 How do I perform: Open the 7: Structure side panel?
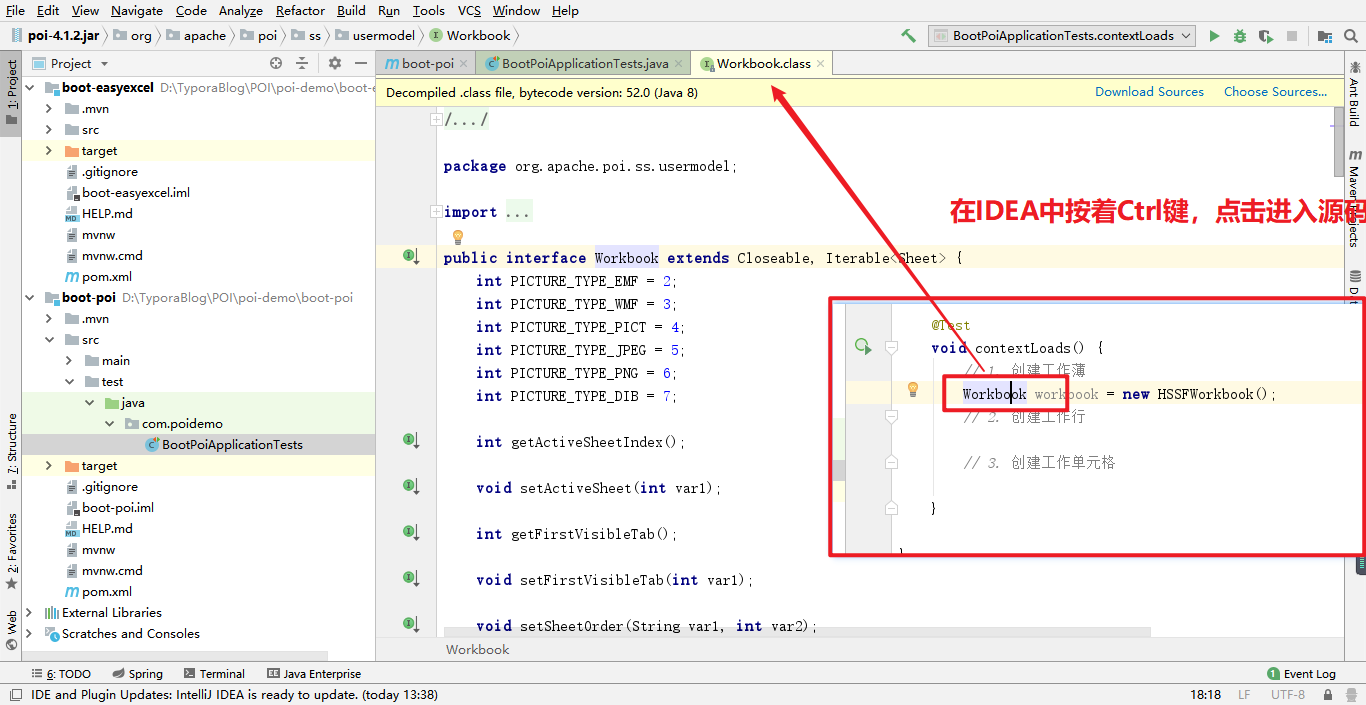11,450
